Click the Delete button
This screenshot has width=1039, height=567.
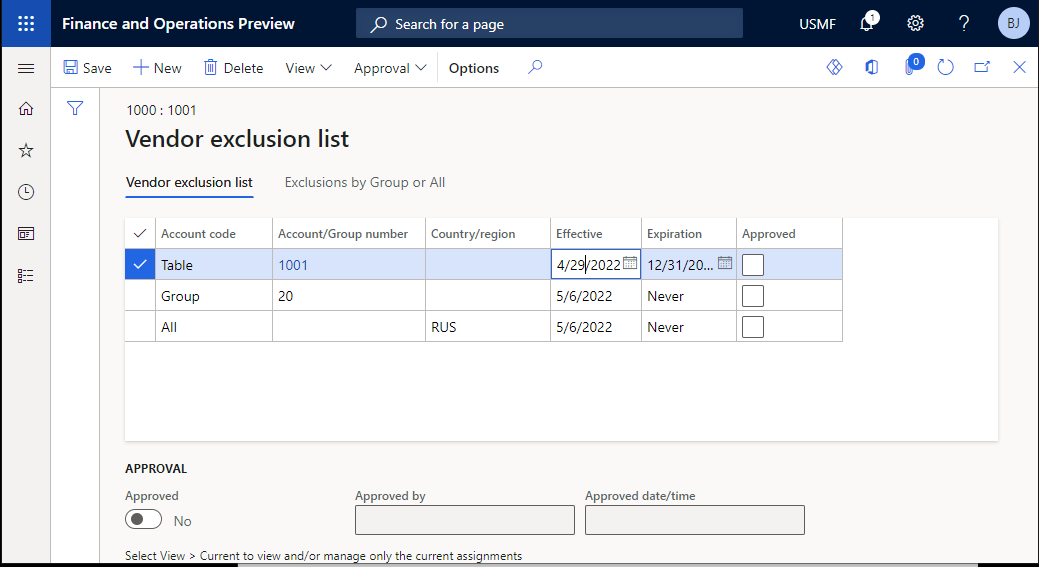point(233,68)
